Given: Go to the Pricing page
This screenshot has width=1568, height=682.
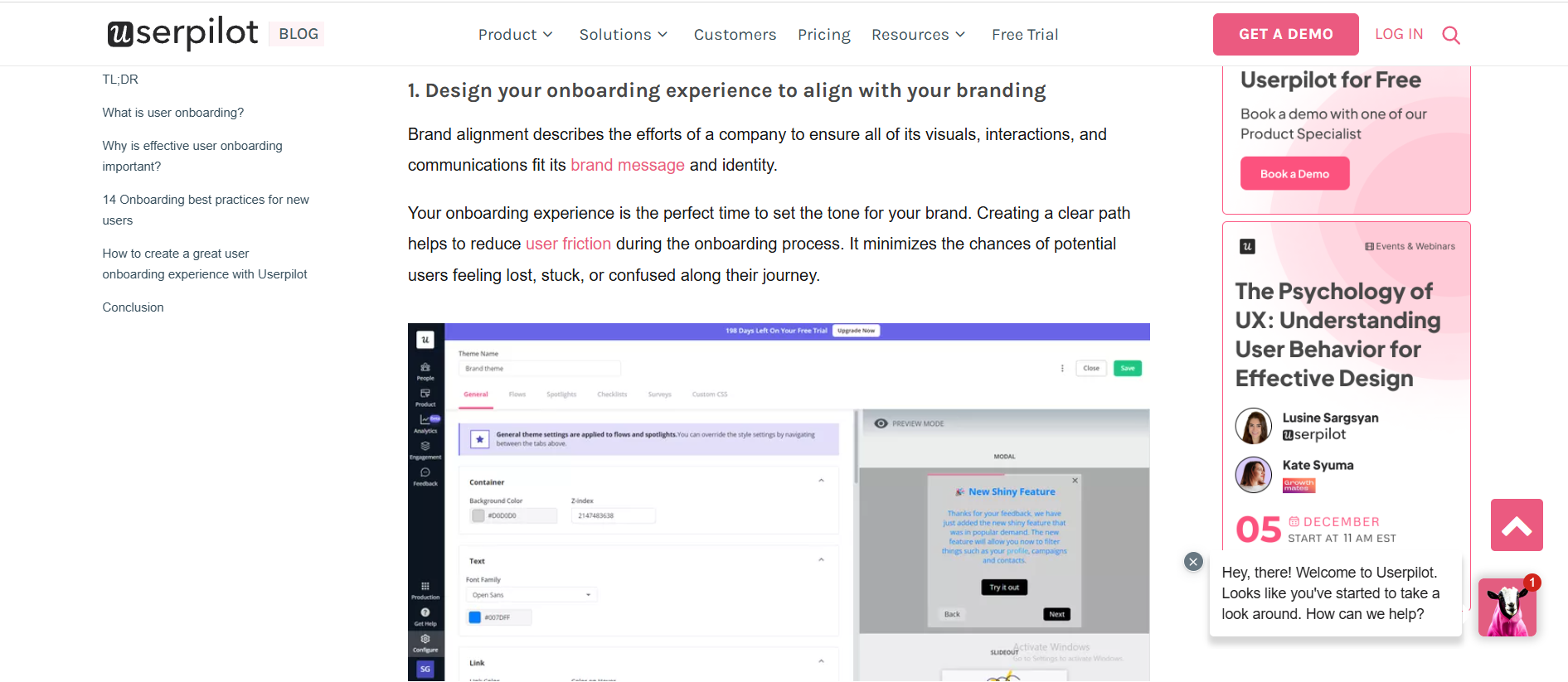Looking at the screenshot, I should click(x=824, y=35).
